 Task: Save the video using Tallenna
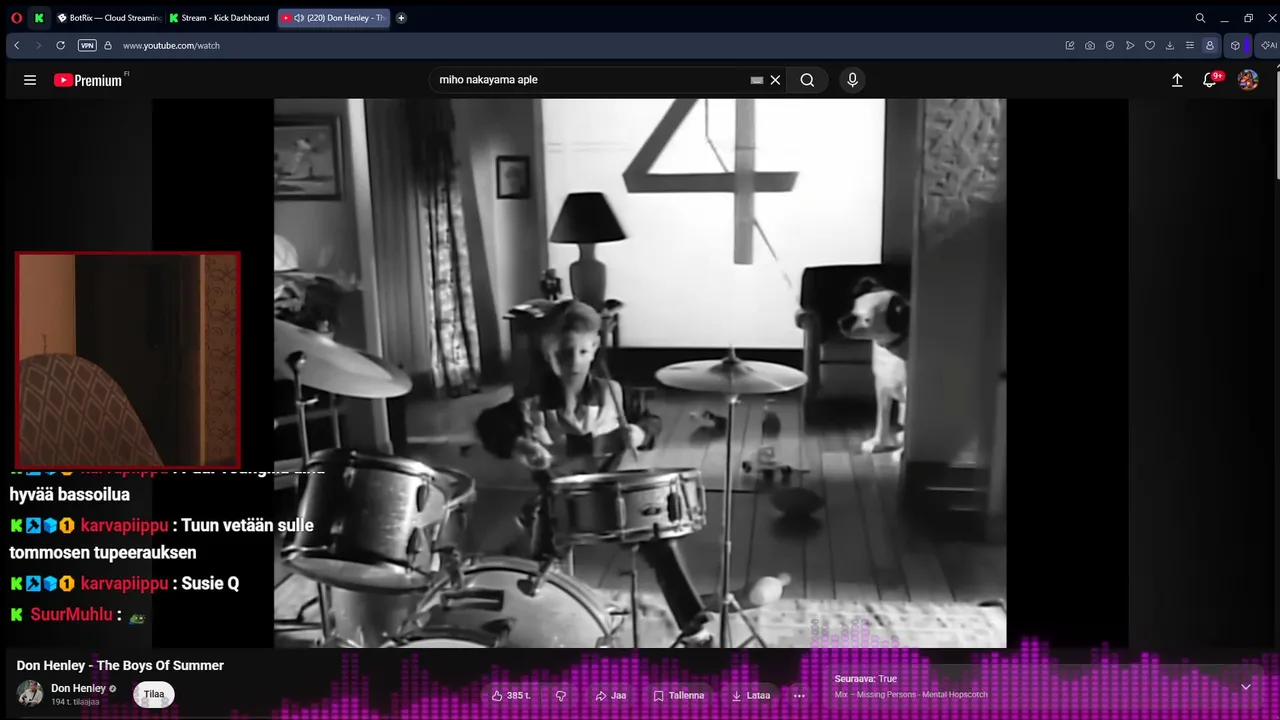tap(679, 695)
